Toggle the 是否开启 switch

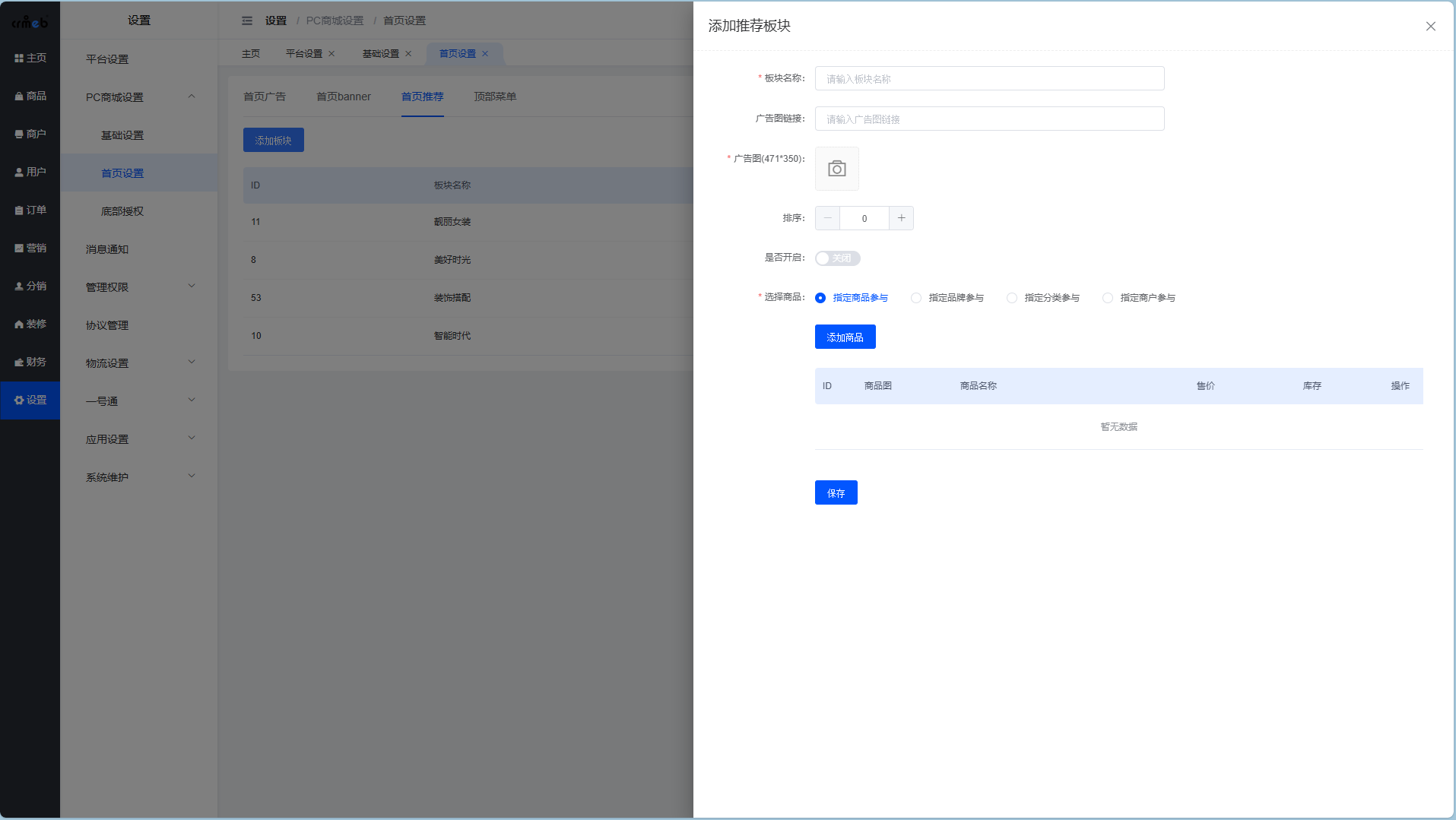(x=837, y=258)
